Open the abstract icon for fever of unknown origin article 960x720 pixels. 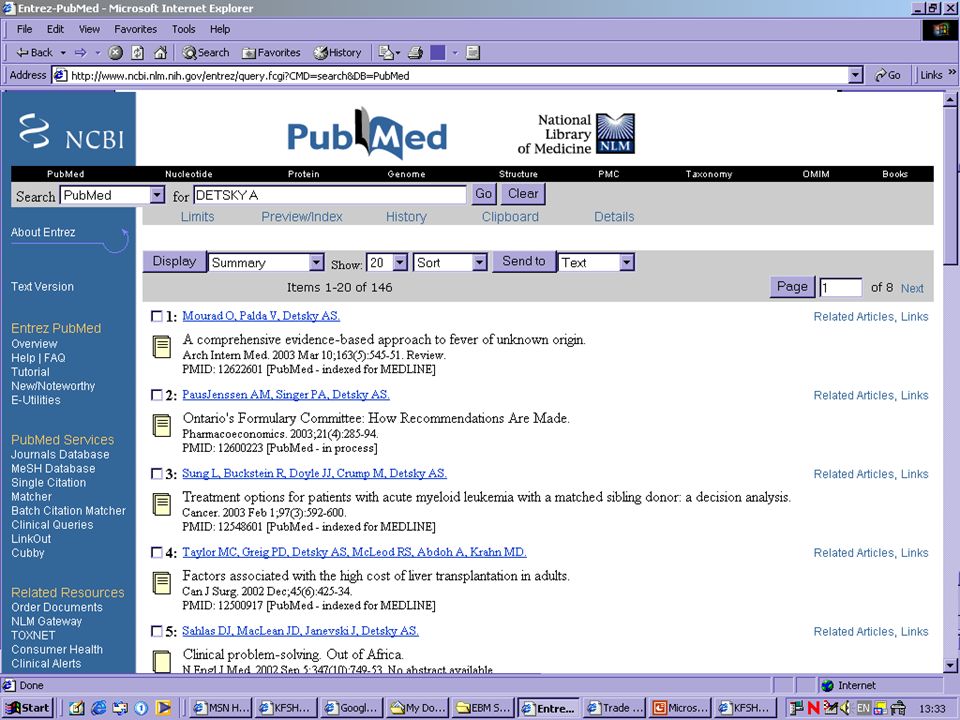(x=162, y=347)
